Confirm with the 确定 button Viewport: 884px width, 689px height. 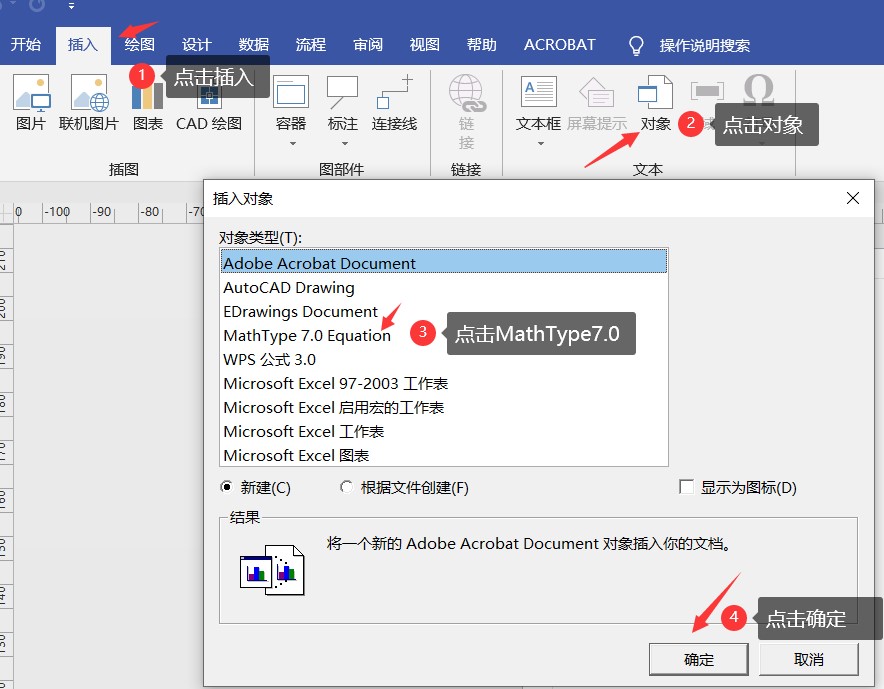point(698,658)
